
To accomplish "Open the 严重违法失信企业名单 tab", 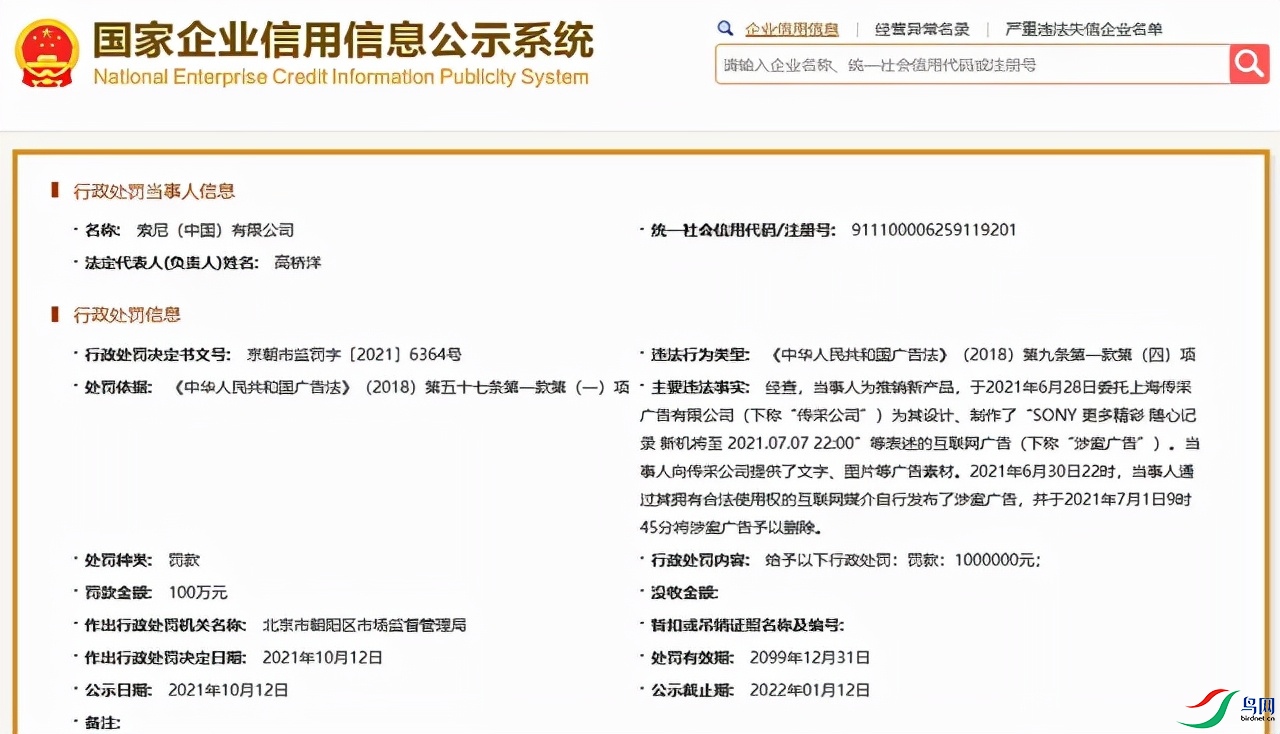I will click(1083, 29).
